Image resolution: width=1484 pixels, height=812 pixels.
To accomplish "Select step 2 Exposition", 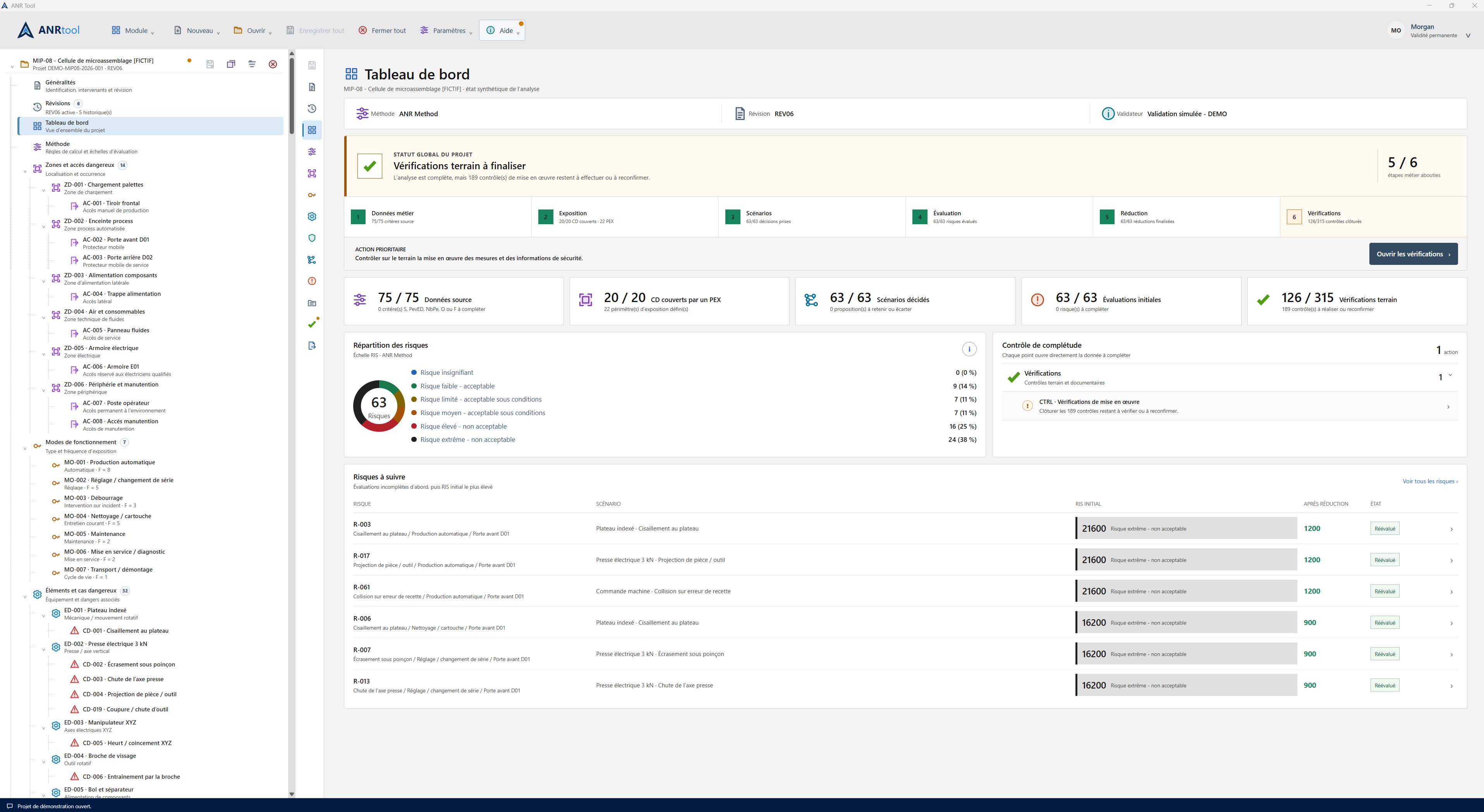I will coord(625,217).
